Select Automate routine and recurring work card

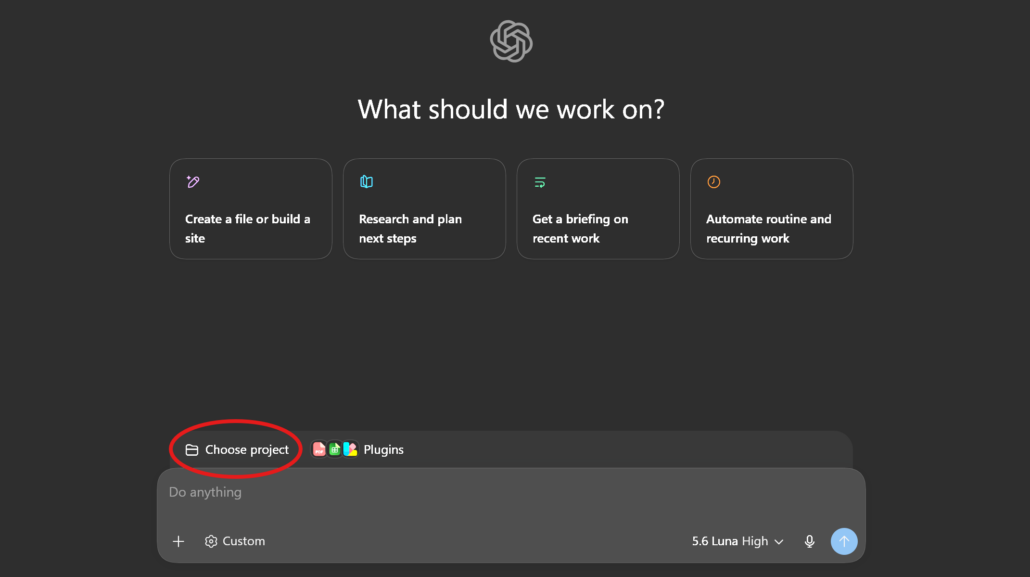[x=772, y=208]
